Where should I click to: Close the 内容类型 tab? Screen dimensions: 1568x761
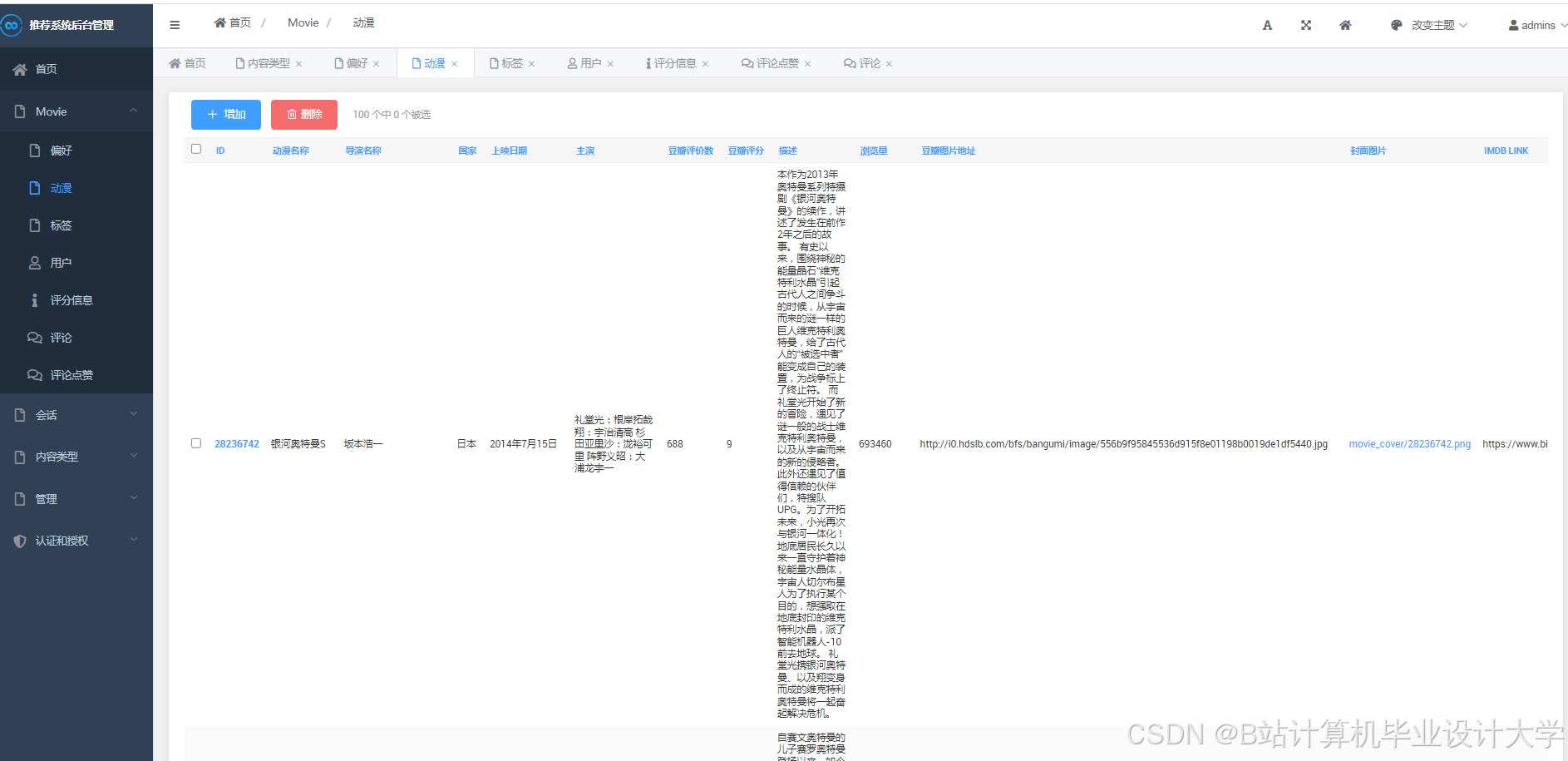pyautogui.click(x=299, y=62)
